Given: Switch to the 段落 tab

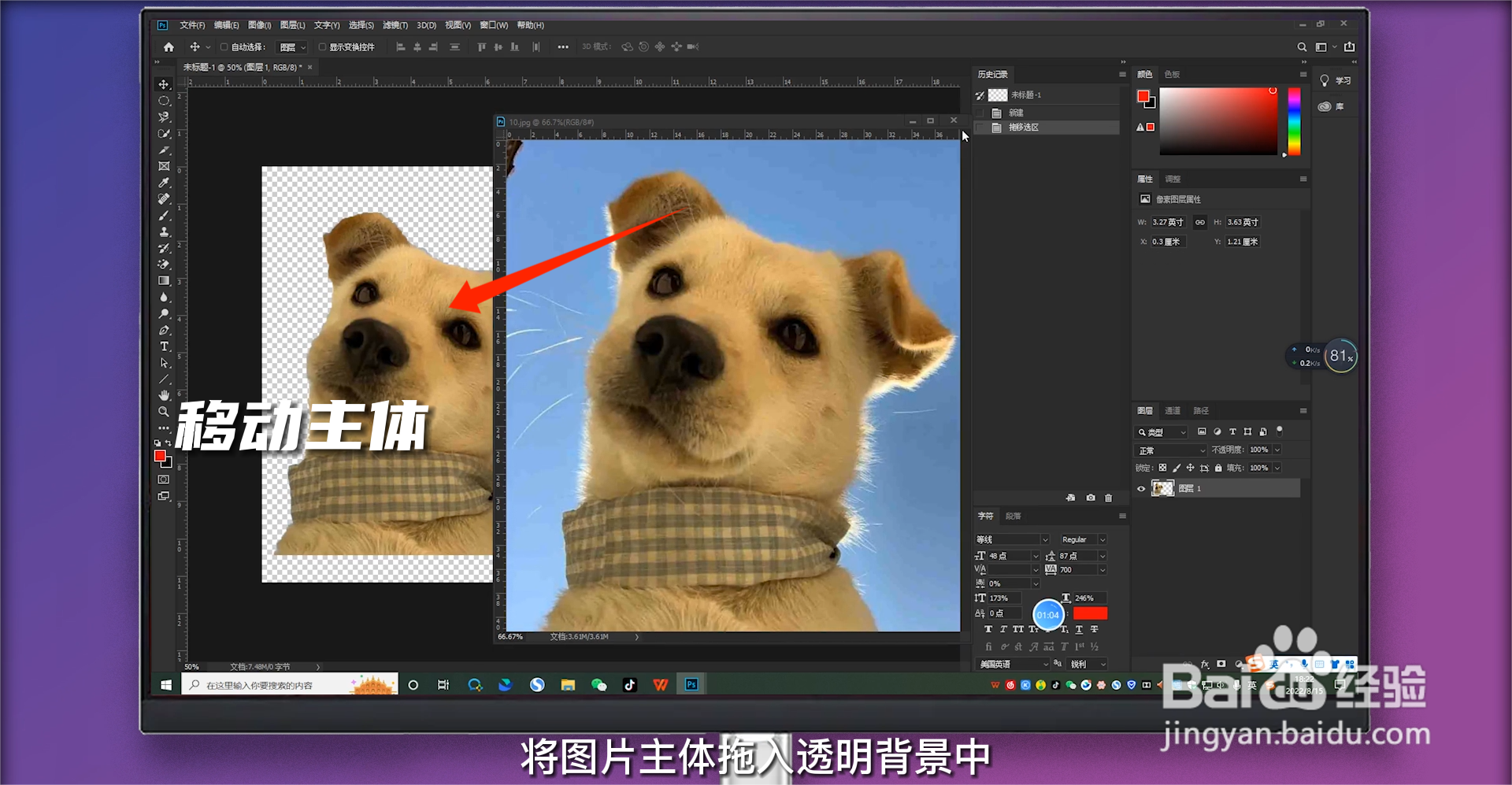Looking at the screenshot, I should coord(1014,517).
